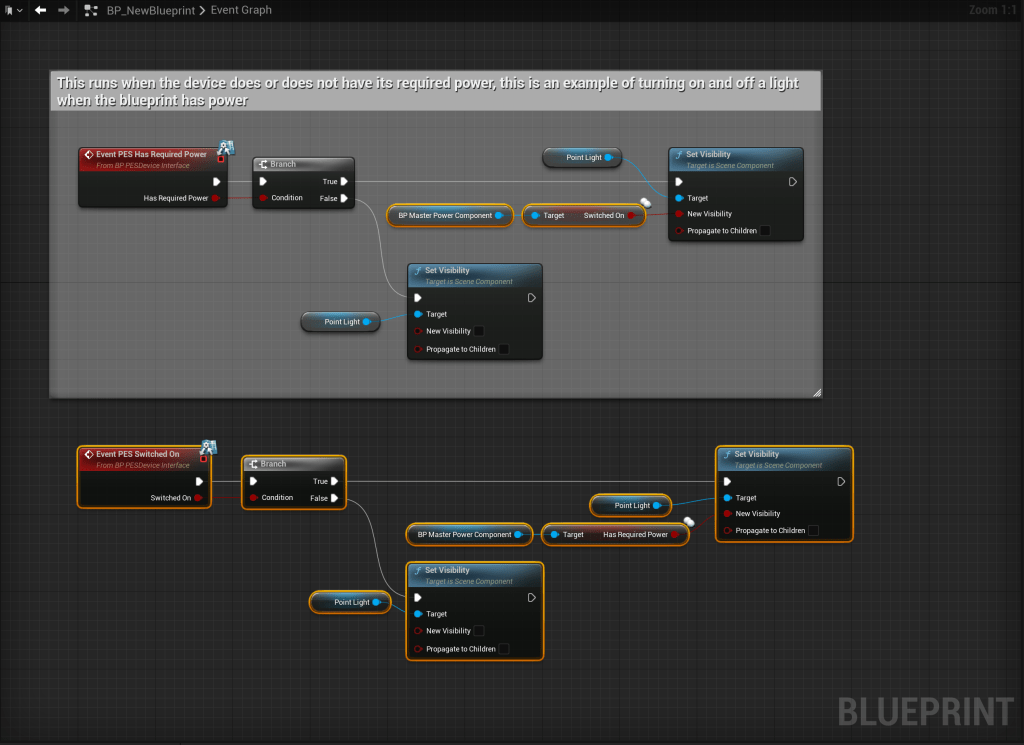The height and width of the screenshot is (745, 1024).
Task: Click the exec input pin of the comment box False-branch Set Visibility
Action: 418,298
